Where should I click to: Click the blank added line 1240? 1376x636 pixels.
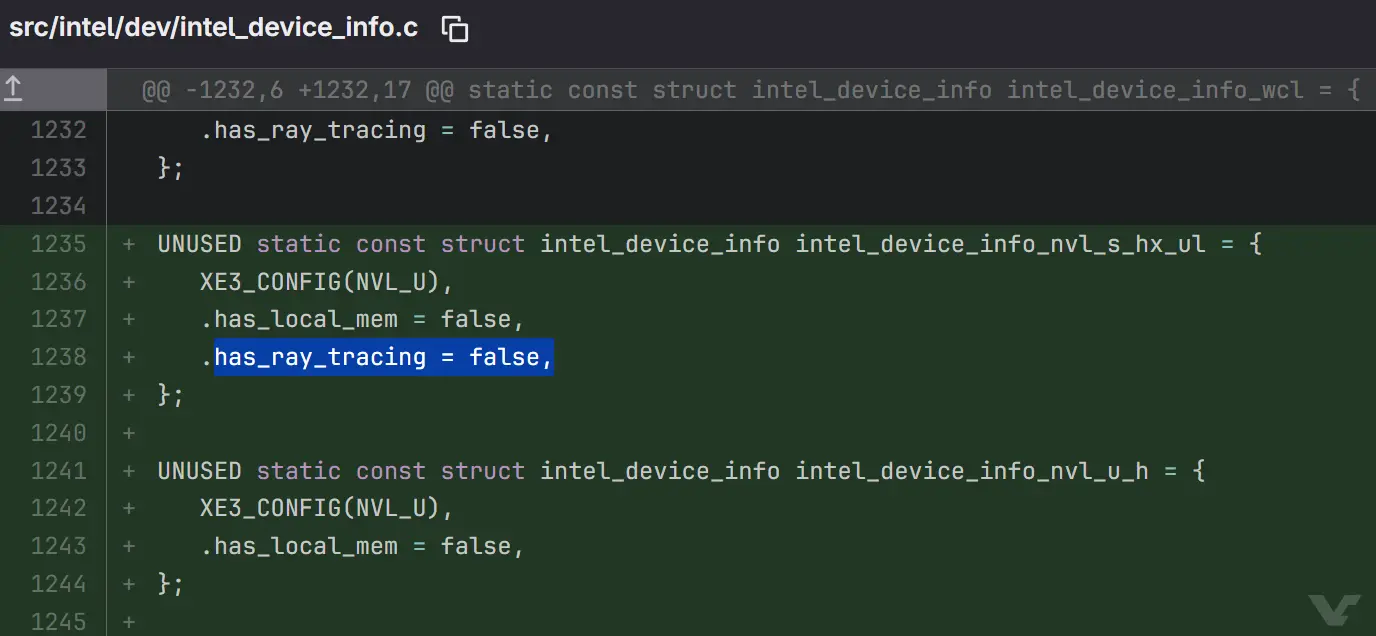click(600, 433)
